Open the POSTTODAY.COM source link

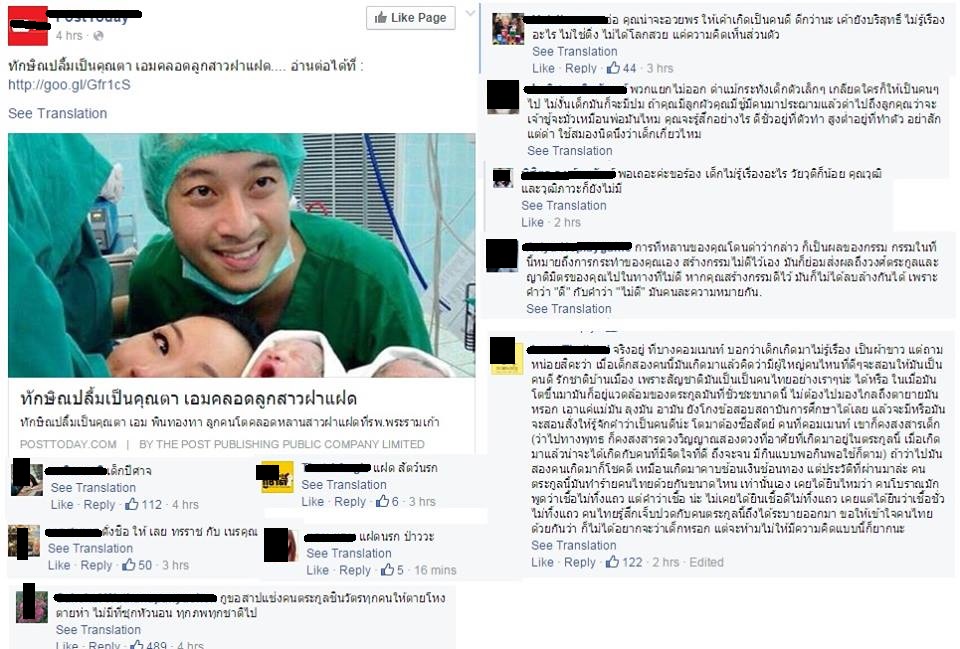tap(68, 444)
